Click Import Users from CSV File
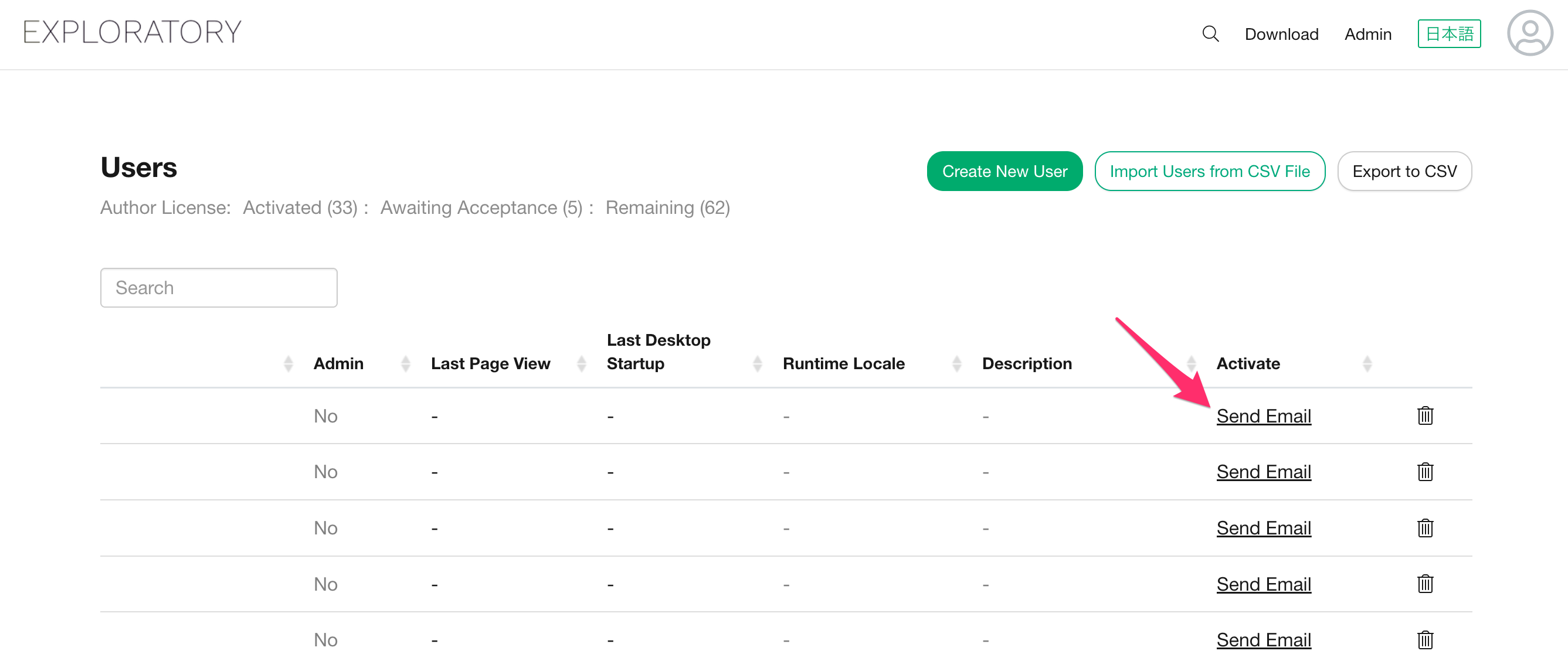 [1210, 172]
